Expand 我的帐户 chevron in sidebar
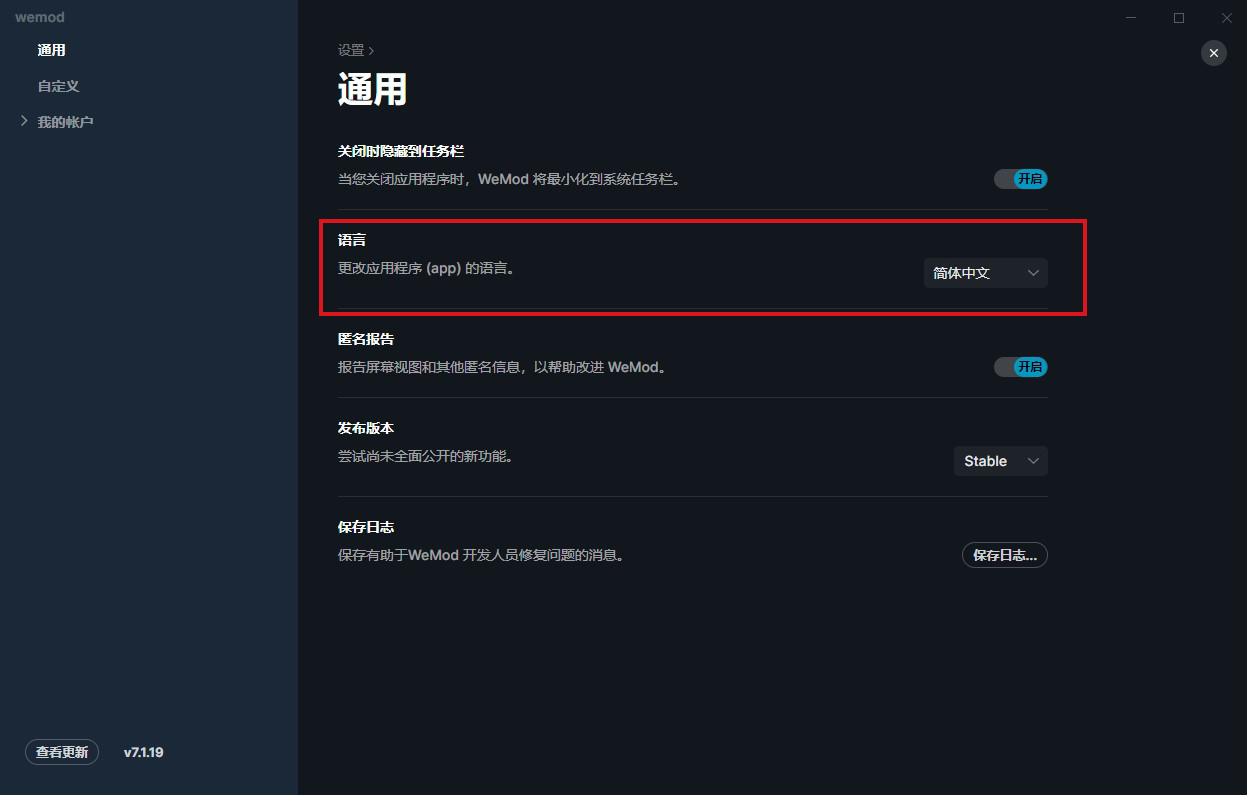 click(24, 121)
